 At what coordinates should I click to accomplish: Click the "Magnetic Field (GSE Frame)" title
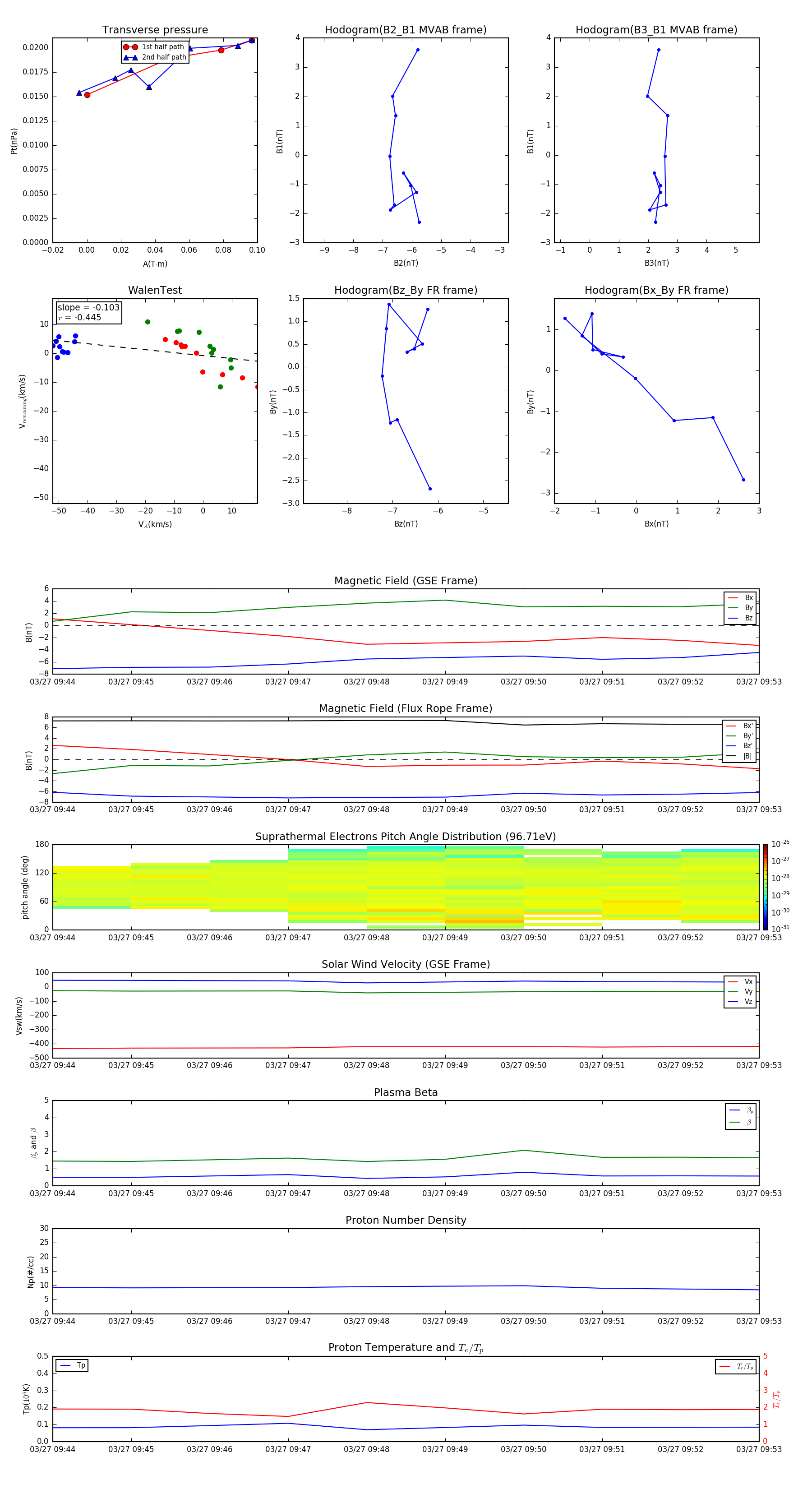click(406, 581)
